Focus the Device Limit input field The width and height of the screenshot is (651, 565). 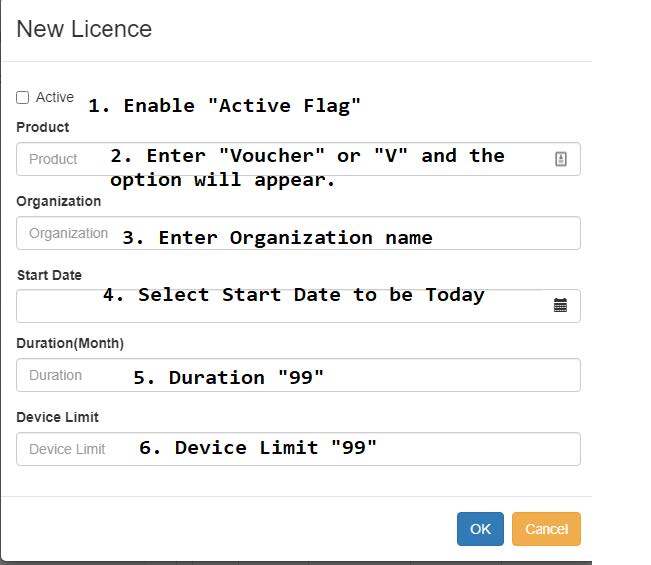298,449
